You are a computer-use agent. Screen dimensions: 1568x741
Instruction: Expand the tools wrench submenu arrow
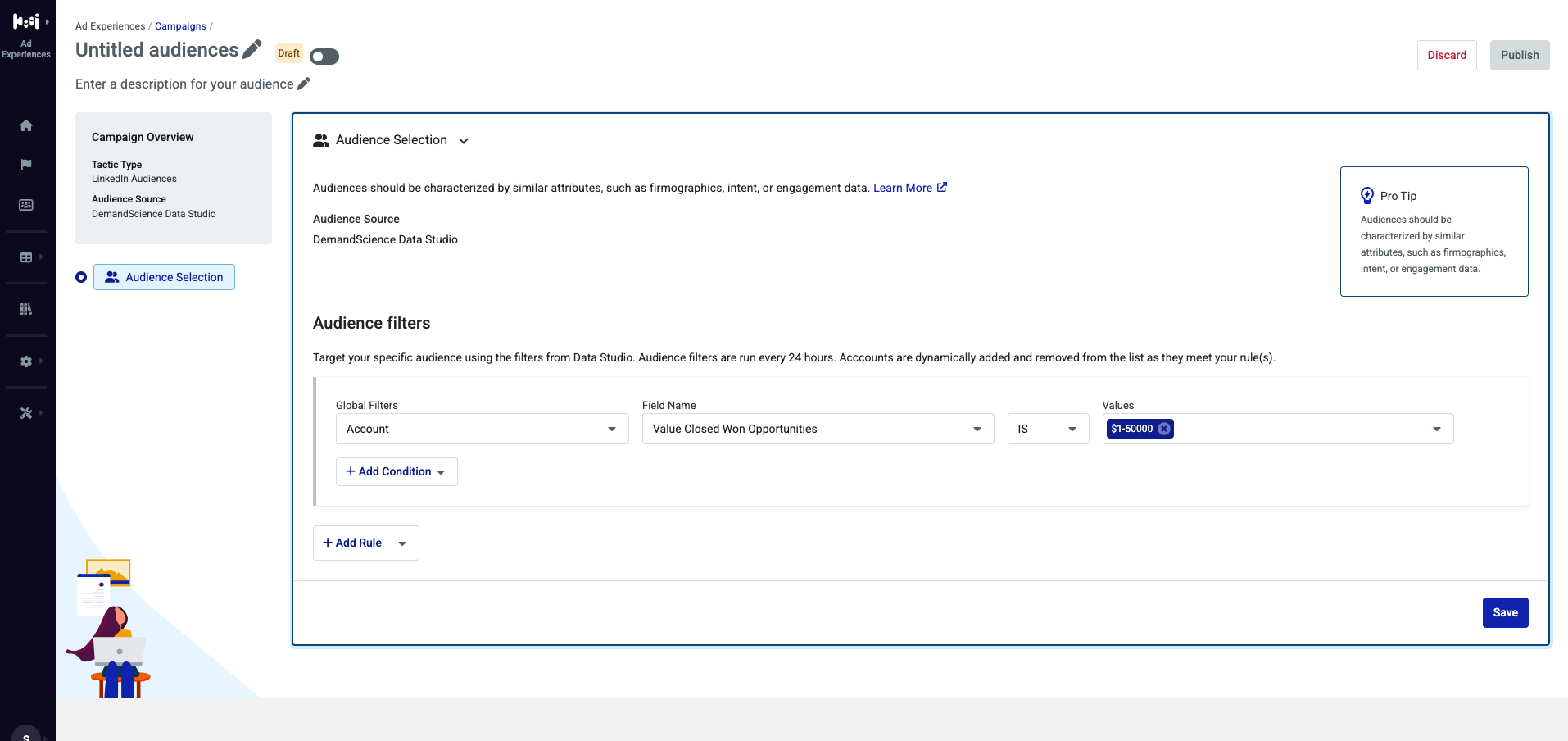(x=42, y=412)
